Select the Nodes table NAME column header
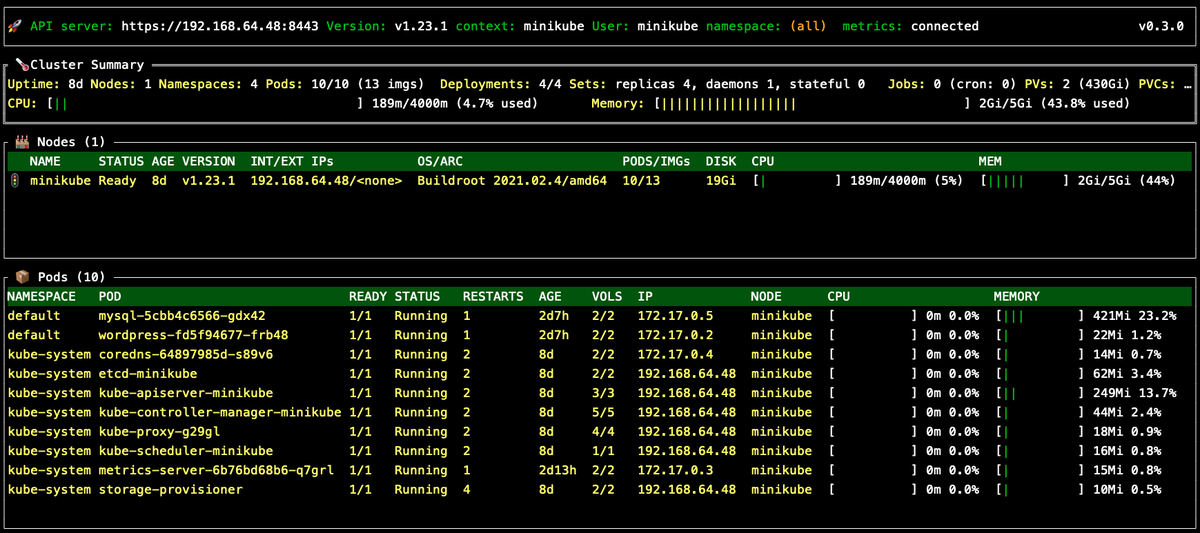This screenshot has width=1200, height=533. click(x=45, y=161)
